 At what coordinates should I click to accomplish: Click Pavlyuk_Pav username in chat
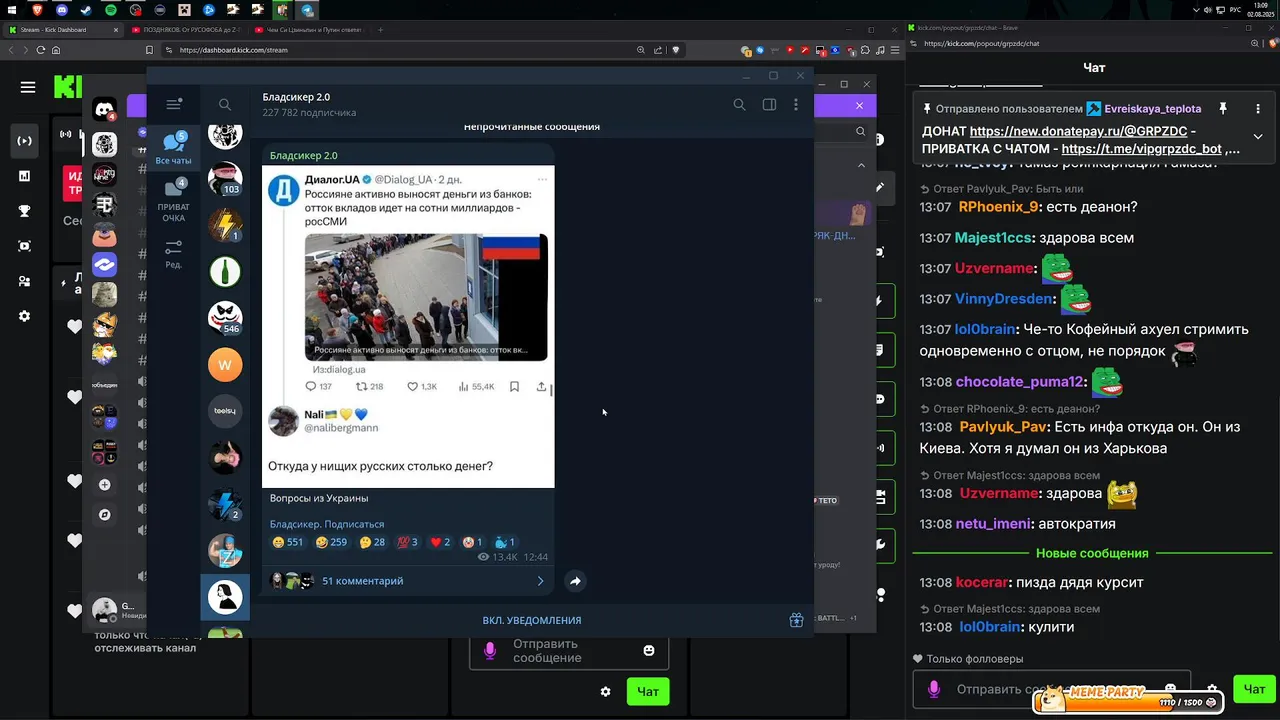[x=1003, y=427]
